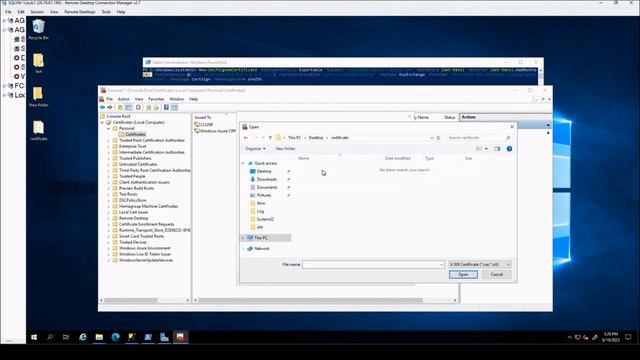This screenshot has width=640, height=360.
Task: Collapse Certificates (Local Computer) node
Action: [x=102, y=122]
